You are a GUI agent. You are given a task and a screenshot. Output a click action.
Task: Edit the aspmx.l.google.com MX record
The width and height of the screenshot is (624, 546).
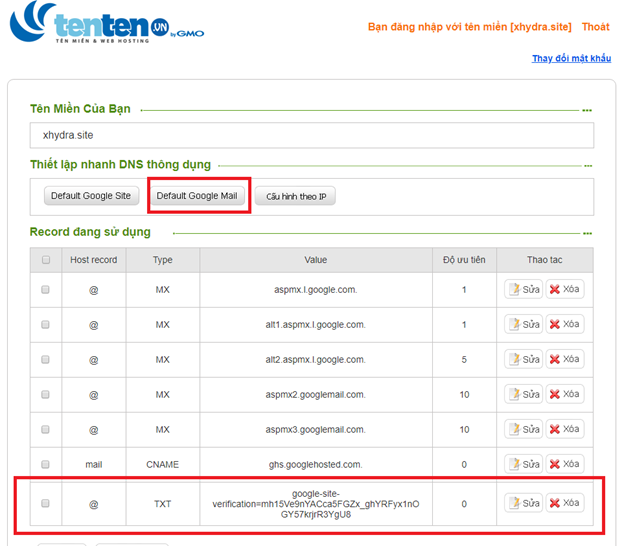[523, 290]
